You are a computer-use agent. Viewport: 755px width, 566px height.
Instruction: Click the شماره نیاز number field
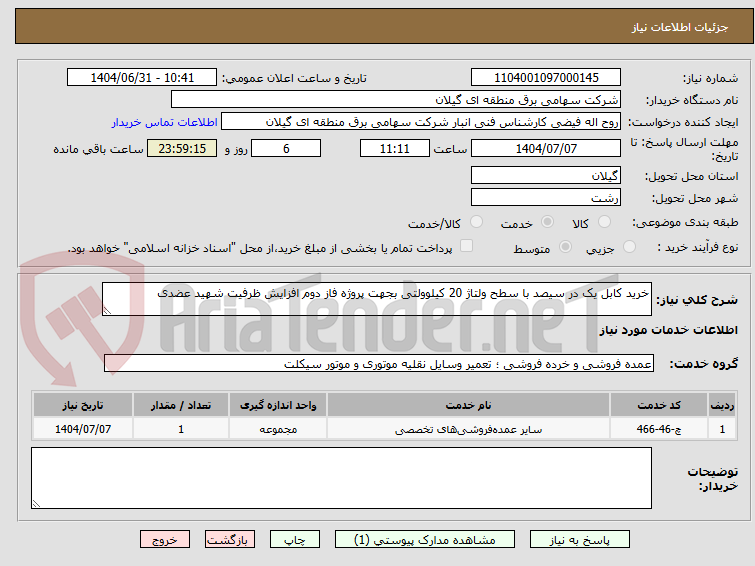[x=546, y=78]
